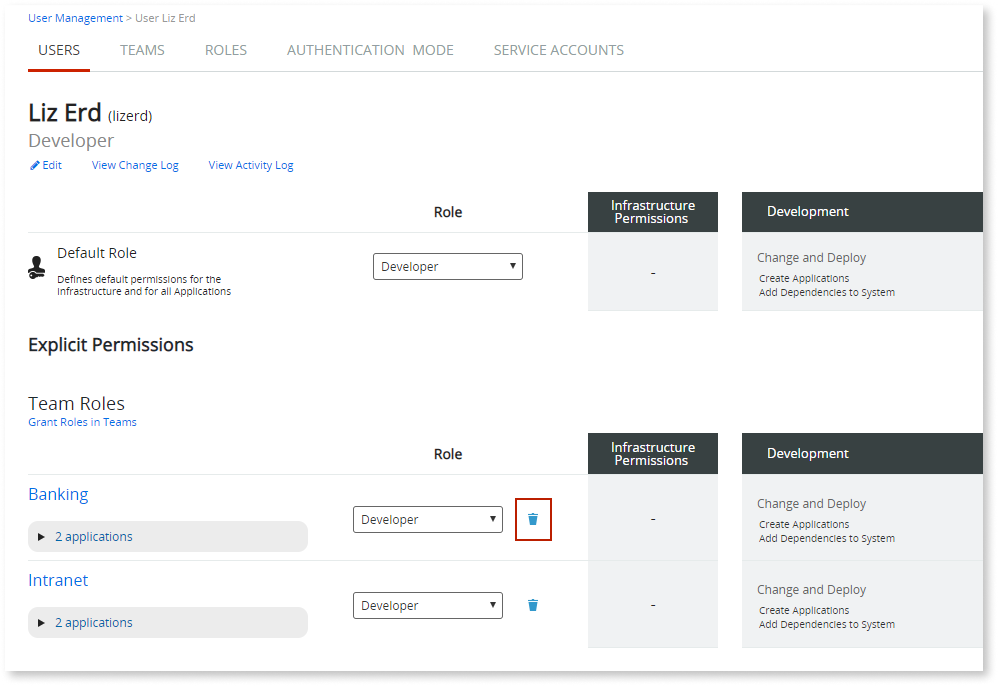Remove the Intranet role using its trash icon
The image size is (998, 686).
(x=532, y=605)
